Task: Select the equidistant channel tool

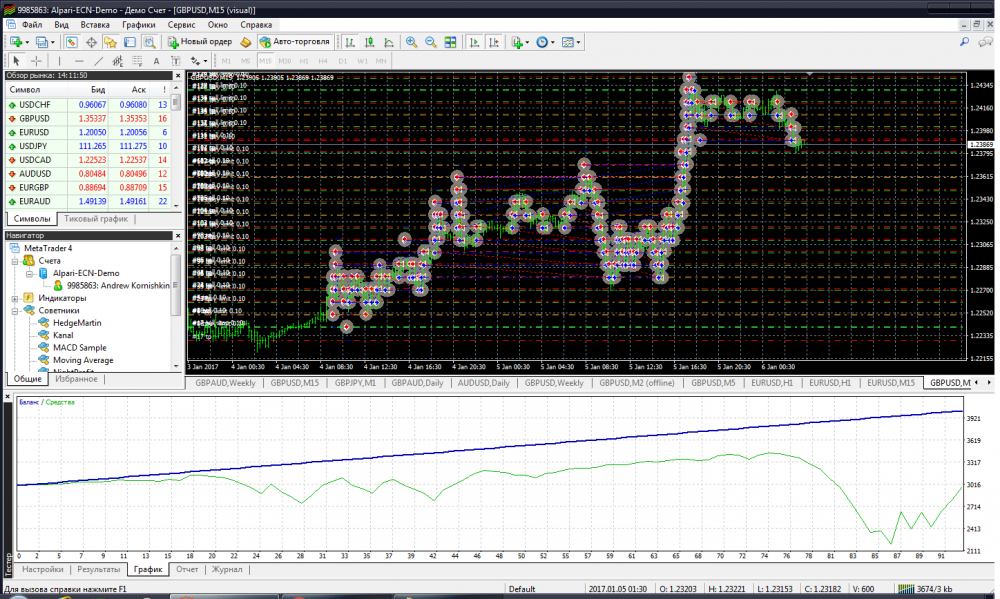Action: [117, 61]
